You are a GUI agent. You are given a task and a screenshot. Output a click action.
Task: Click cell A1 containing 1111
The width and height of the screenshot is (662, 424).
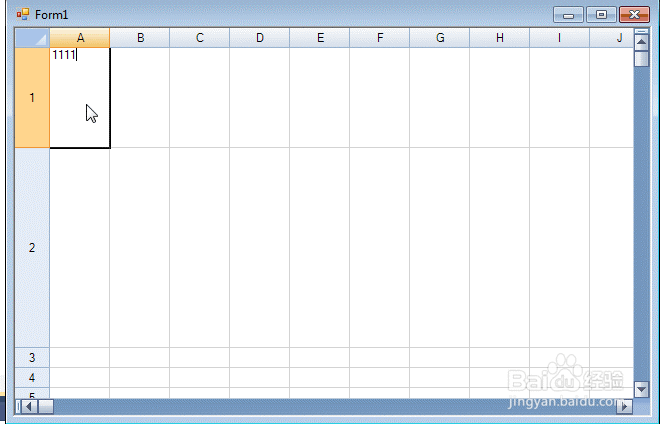point(80,98)
